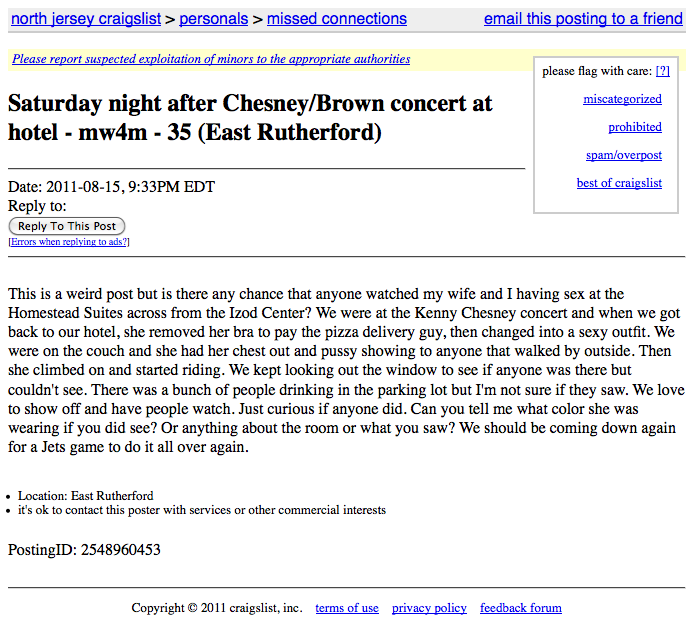Viewport: 694px width, 629px height.
Task: Flag the post as miscategorized
Action: pyautogui.click(x=622, y=99)
